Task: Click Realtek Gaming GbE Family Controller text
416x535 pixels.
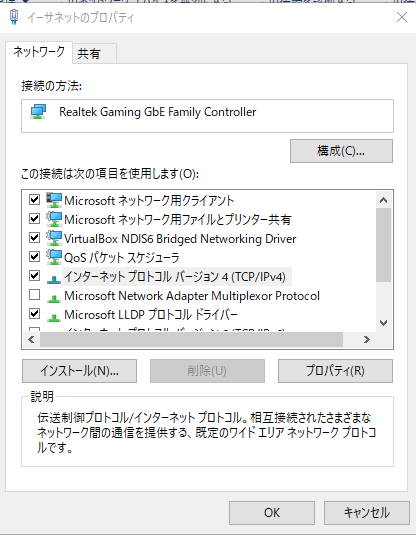Action: click(158, 112)
